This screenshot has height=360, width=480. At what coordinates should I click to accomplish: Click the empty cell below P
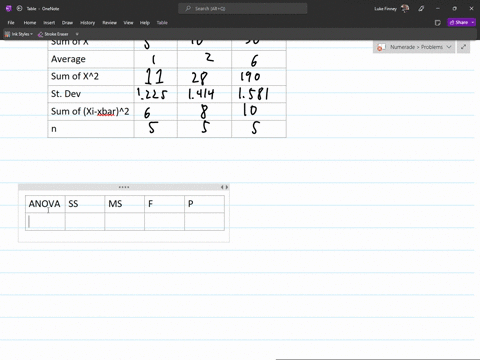point(204,222)
